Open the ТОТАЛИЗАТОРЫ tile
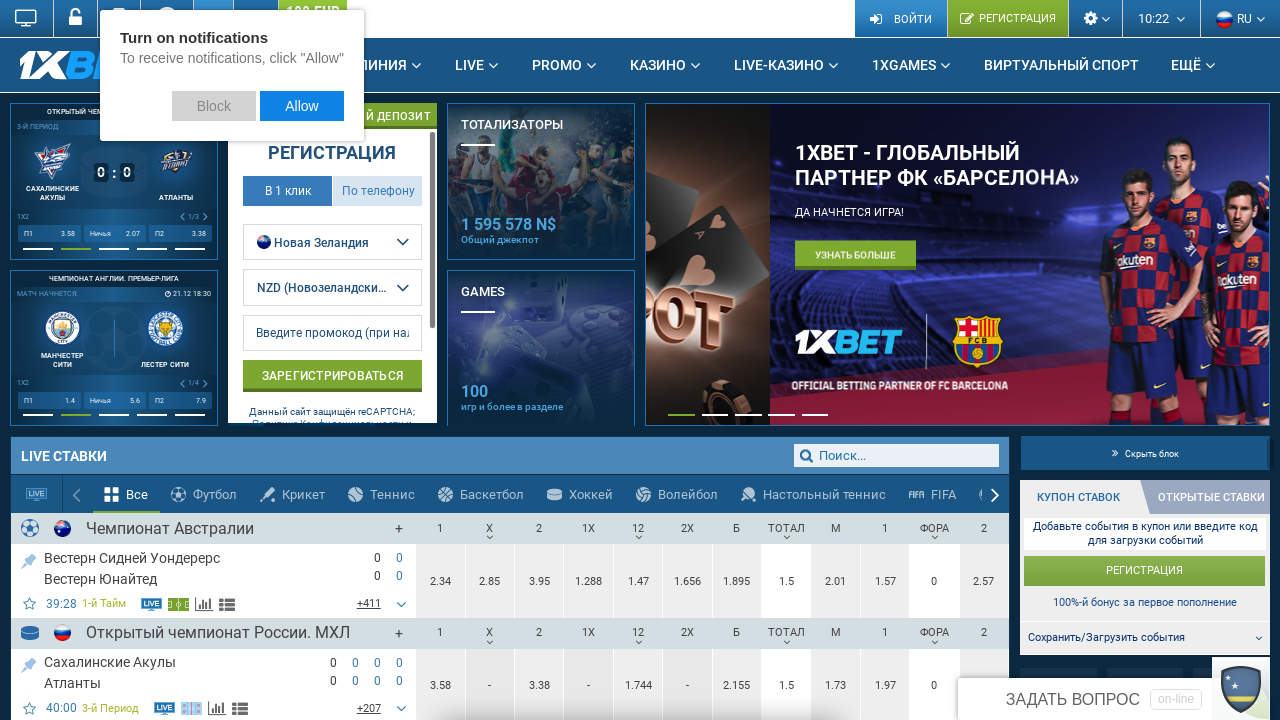1280x720 pixels. (541, 181)
